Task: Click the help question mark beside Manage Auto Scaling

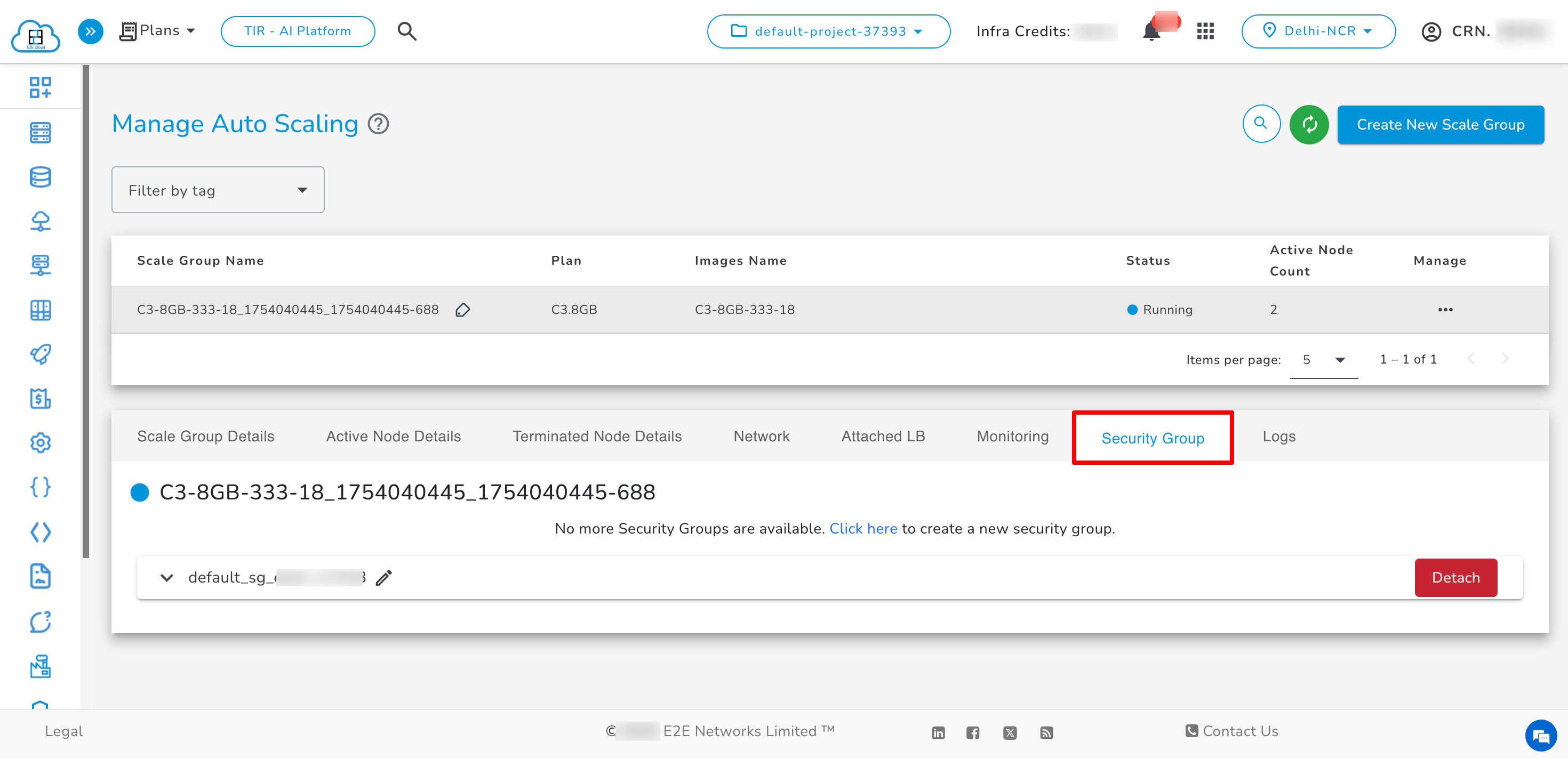Action: point(378,124)
